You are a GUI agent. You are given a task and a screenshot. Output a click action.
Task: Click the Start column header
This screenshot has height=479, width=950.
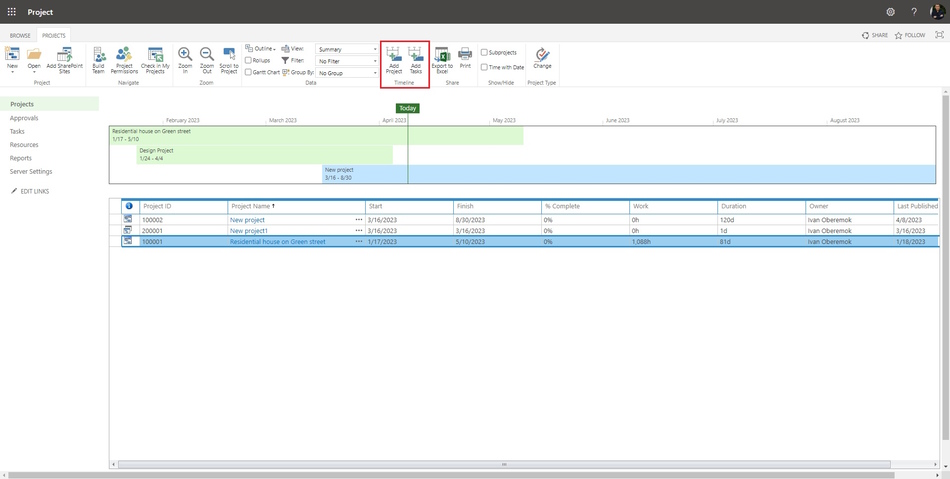pyautogui.click(x=409, y=206)
